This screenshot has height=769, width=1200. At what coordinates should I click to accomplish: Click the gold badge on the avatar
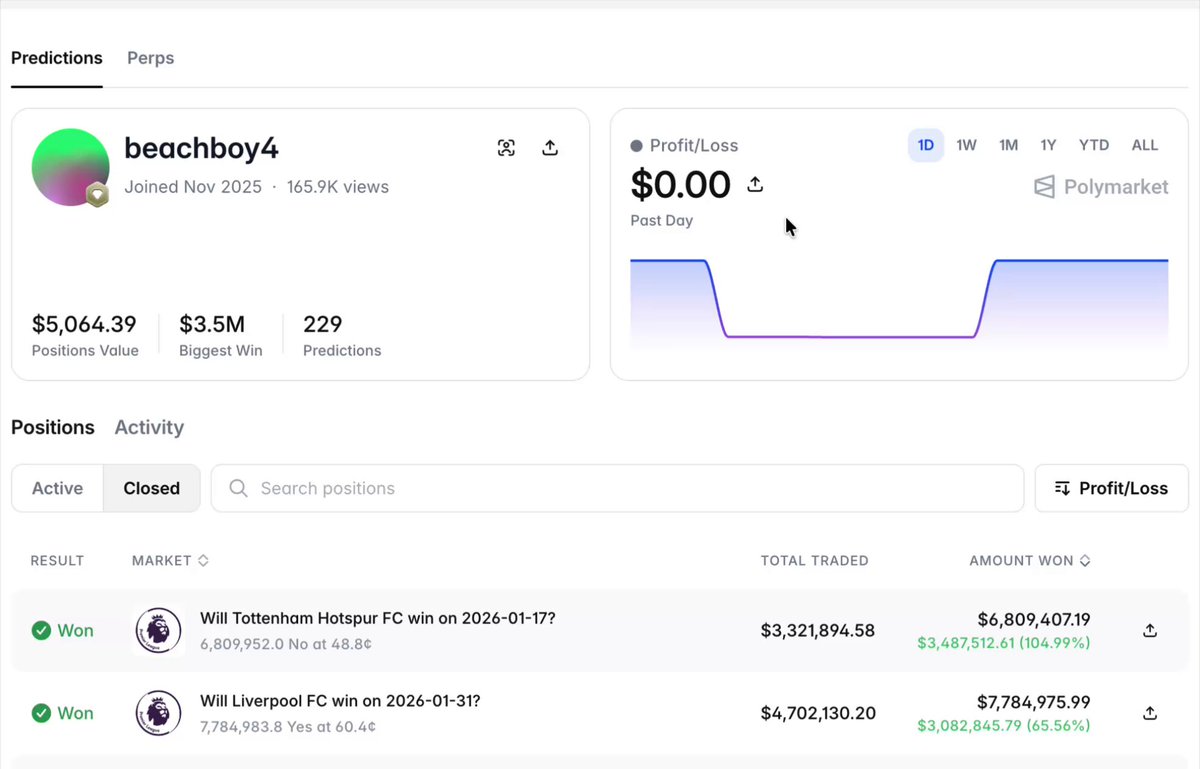click(97, 195)
